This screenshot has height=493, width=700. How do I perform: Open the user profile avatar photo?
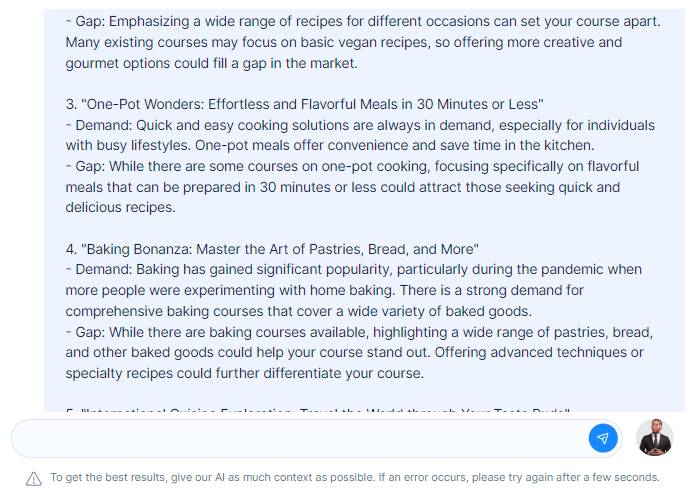click(654, 438)
